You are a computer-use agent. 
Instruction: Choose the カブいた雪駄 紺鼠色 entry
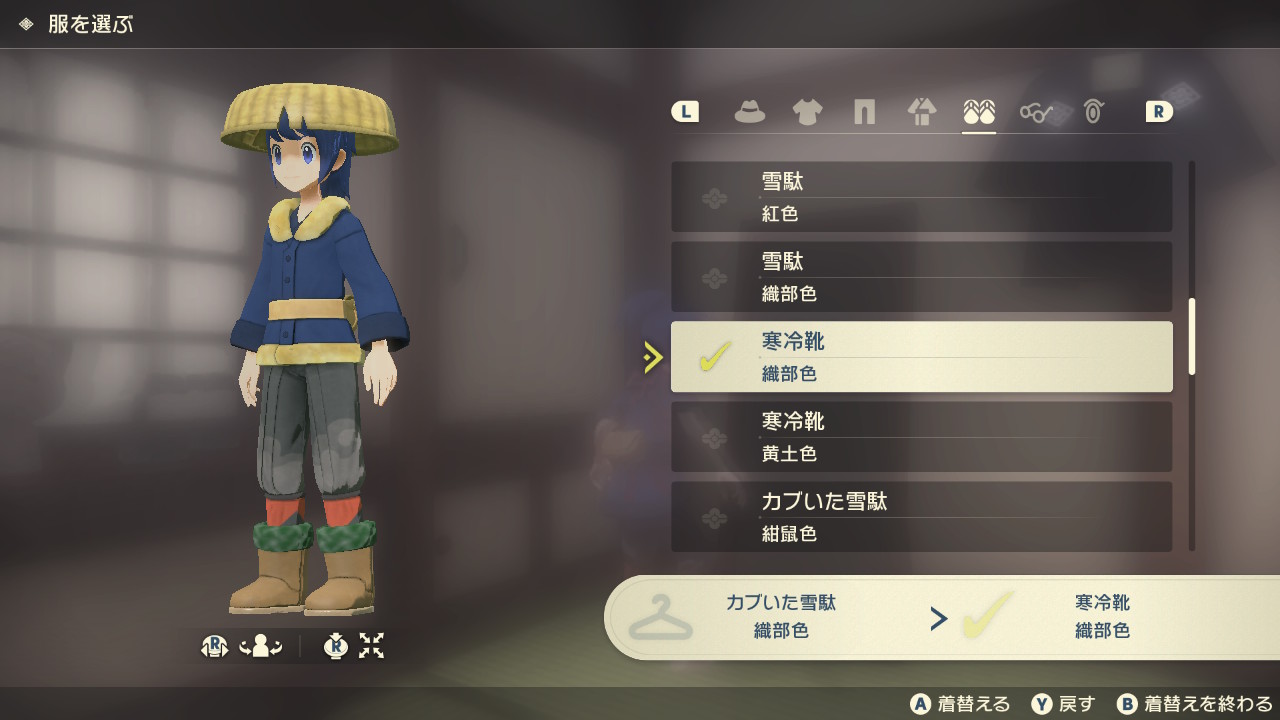pos(921,517)
